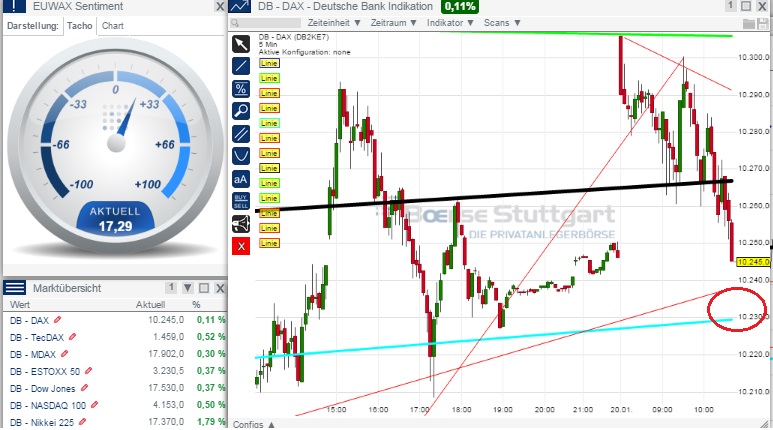Open the Zeitraum dropdown
The width and height of the screenshot is (773, 430).
coord(393,23)
